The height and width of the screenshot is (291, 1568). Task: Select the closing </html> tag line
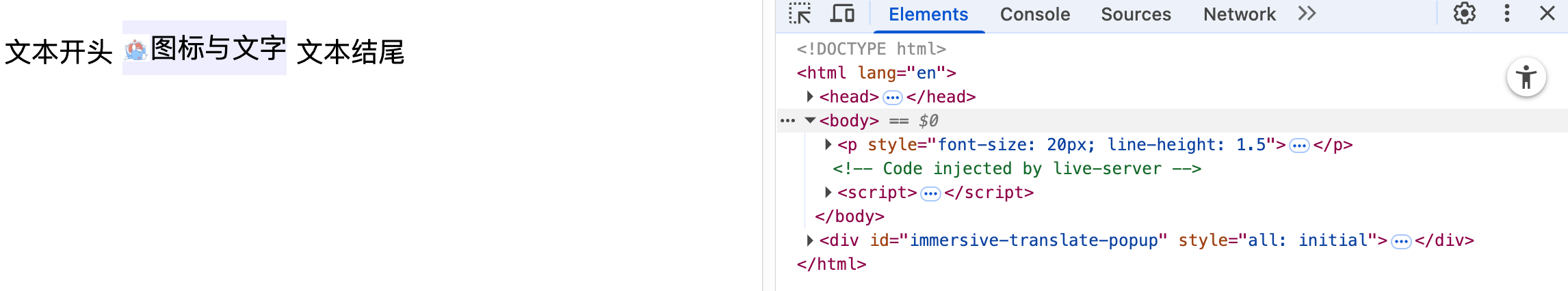pyautogui.click(x=831, y=264)
